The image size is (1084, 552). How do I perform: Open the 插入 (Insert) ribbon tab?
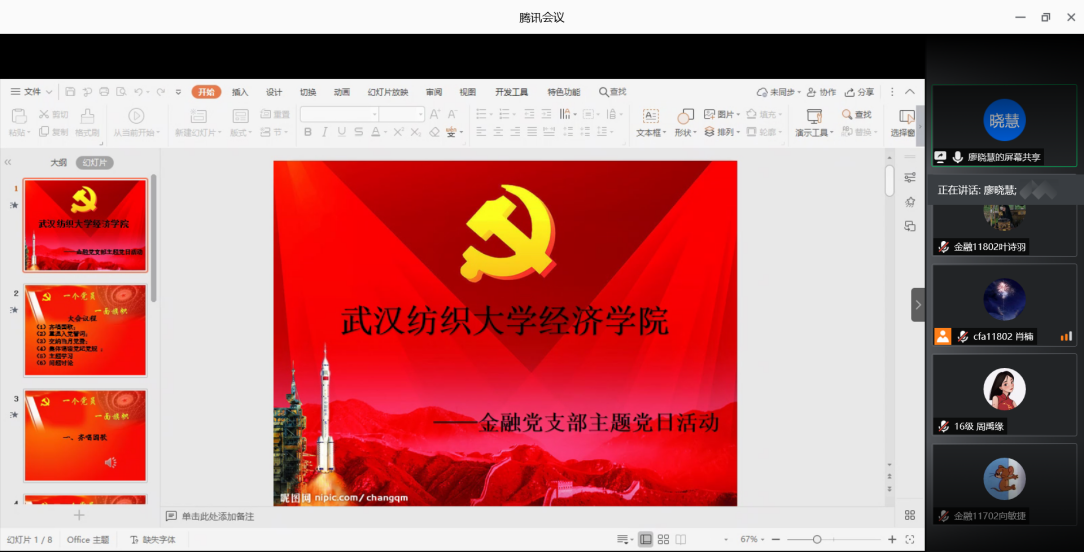point(240,92)
